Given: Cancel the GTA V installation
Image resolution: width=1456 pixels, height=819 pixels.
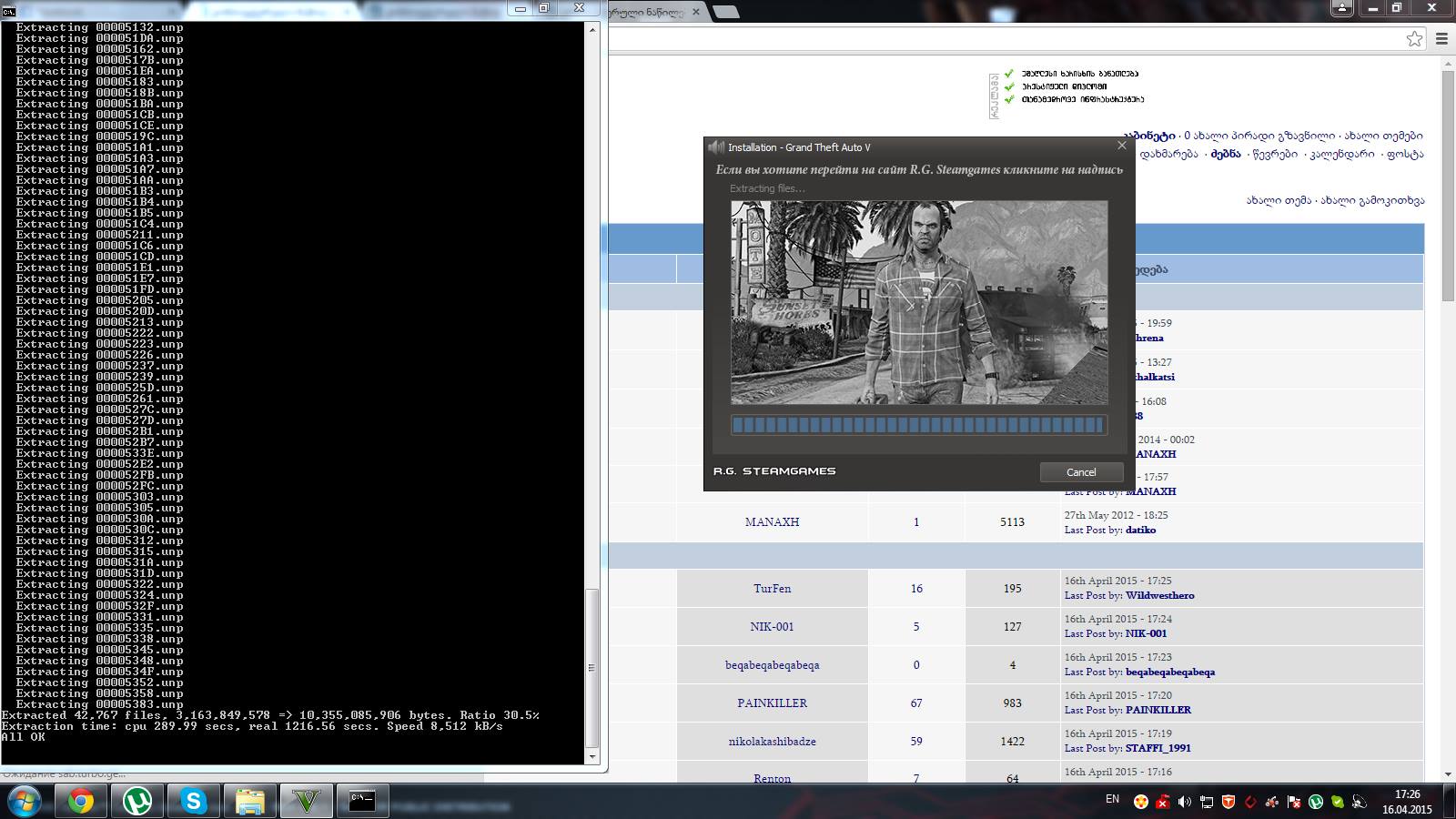Looking at the screenshot, I should point(1081,472).
